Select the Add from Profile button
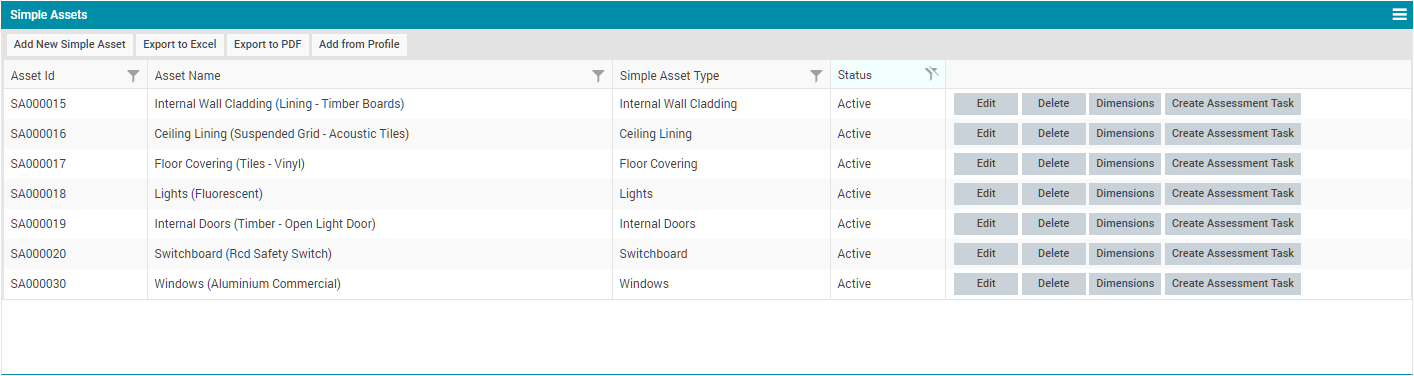1414x376 pixels. pyautogui.click(x=359, y=44)
